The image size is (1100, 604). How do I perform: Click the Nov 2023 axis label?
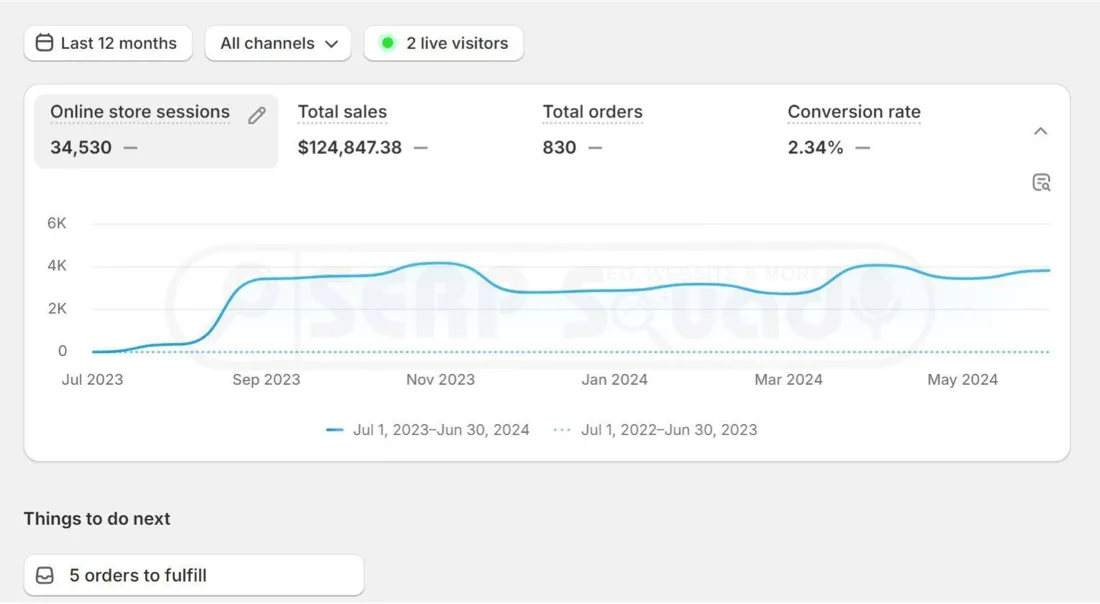click(x=441, y=380)
